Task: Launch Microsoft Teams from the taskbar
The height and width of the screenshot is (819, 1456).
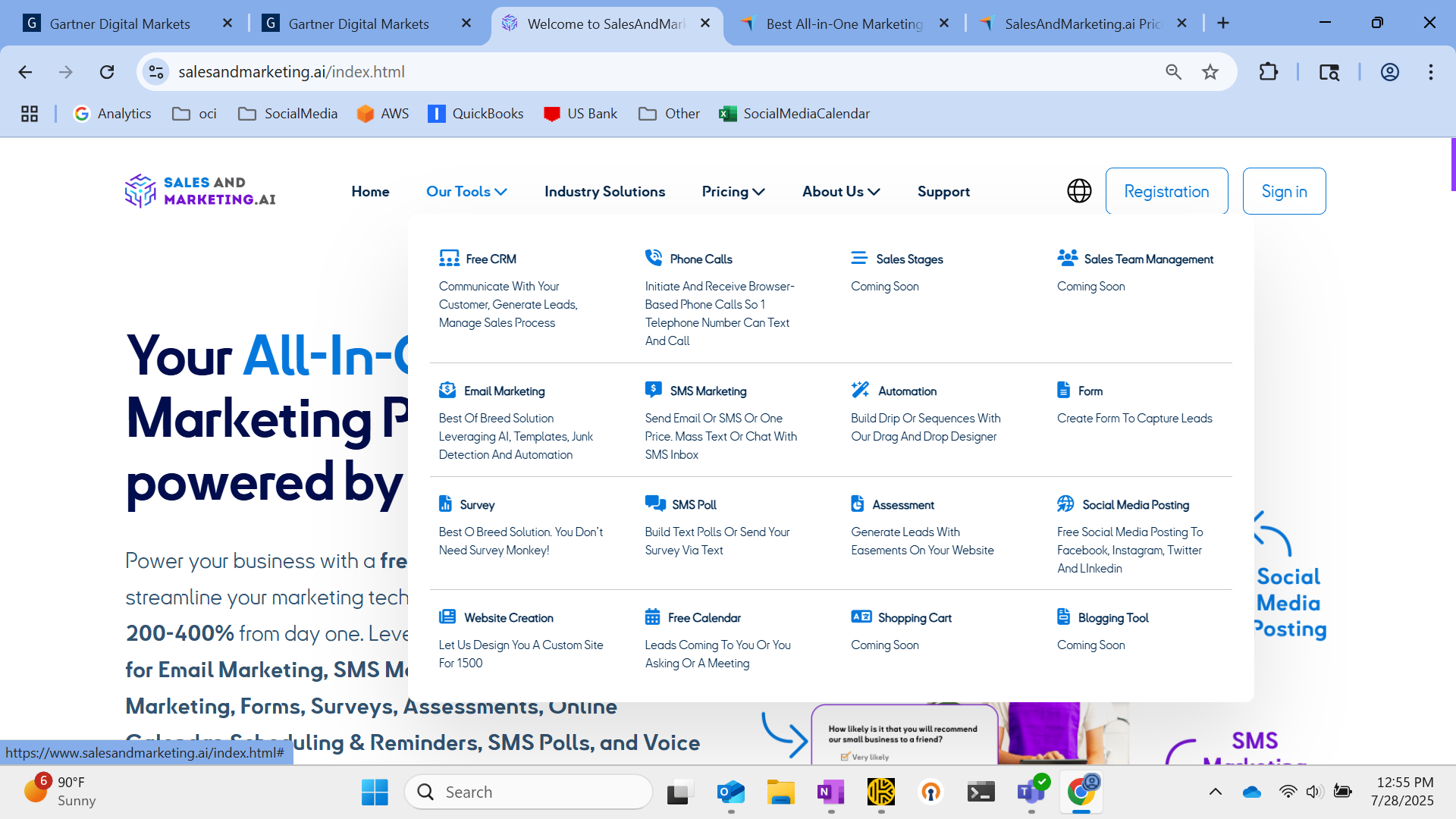Action: [1031, 791]
